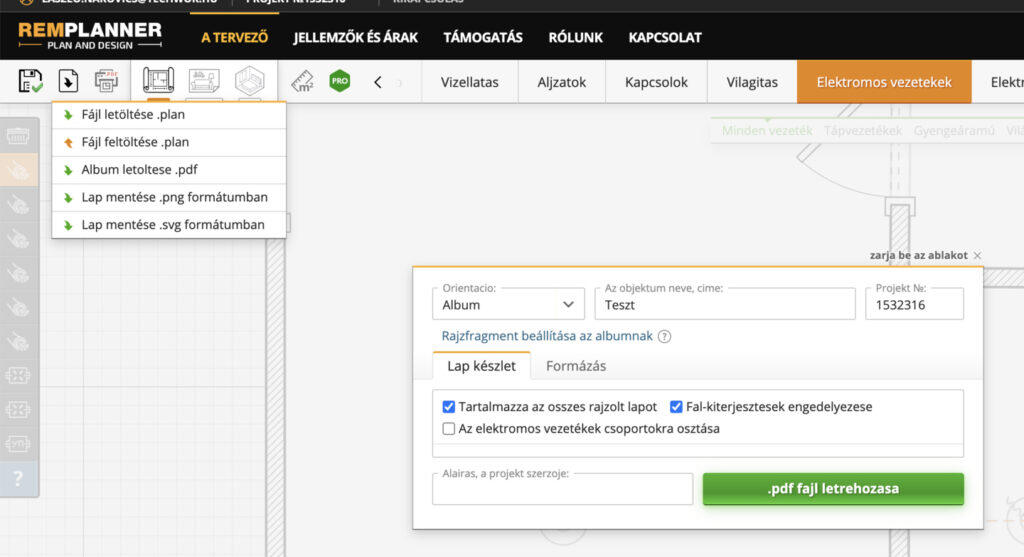Image resolution: width=1024 pixels, height=557 pixels.
Task: Choose 'Fájl feltöltése .plan' menu item
Action: (x=169, y=142)
